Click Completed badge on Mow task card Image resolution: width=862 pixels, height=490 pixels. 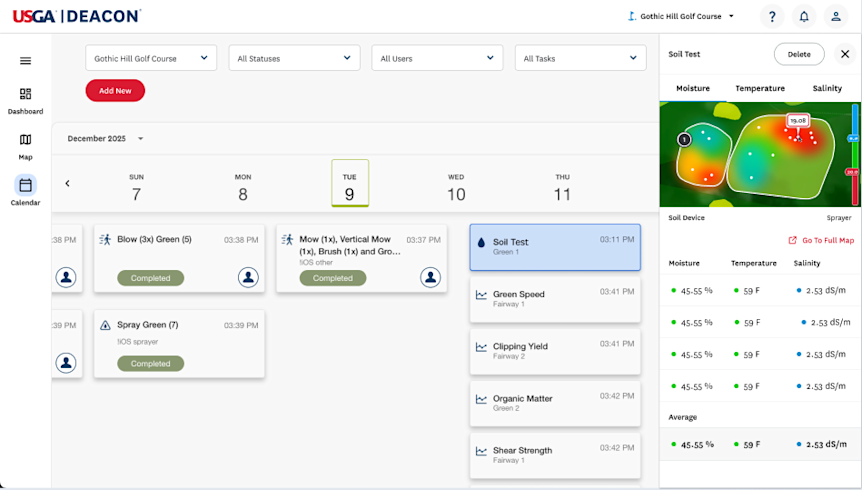coord(333,278)
